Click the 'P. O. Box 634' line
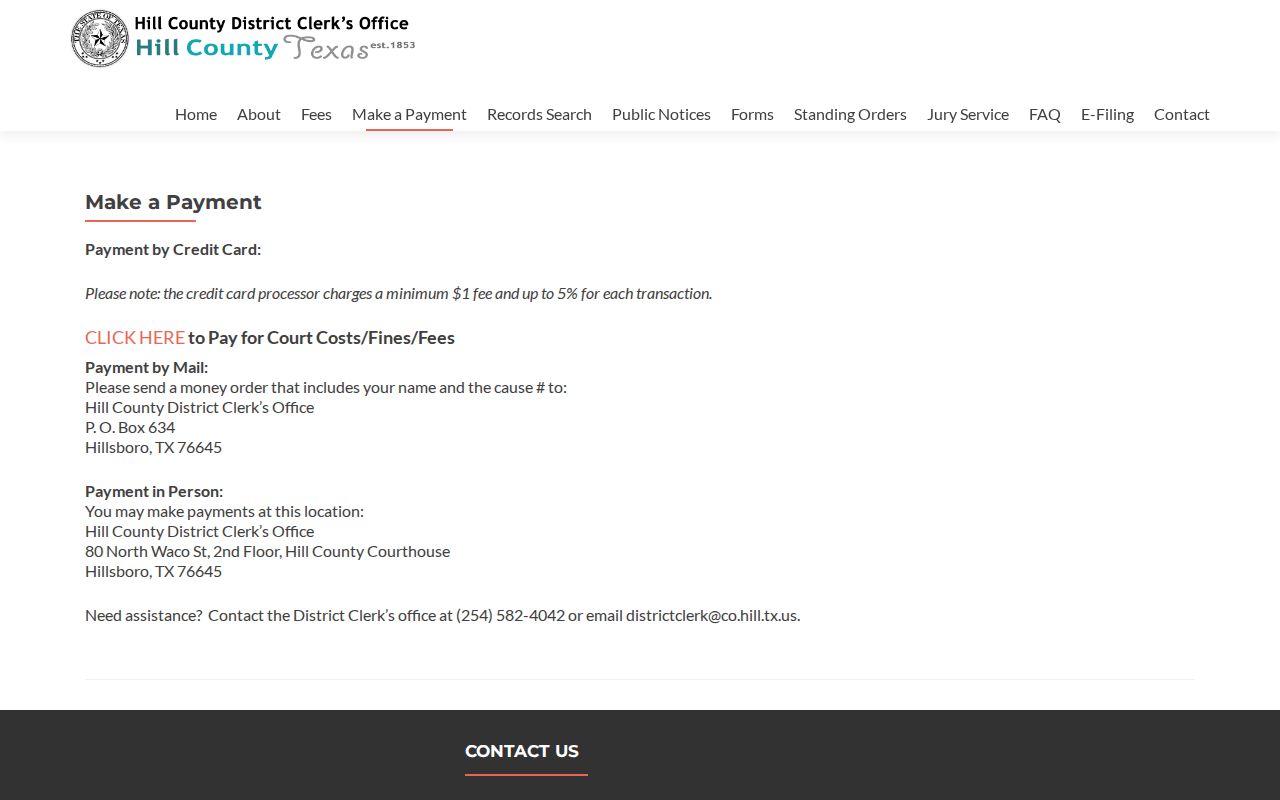The height and width of the screenshot is (800, 1280). point(130,427)
